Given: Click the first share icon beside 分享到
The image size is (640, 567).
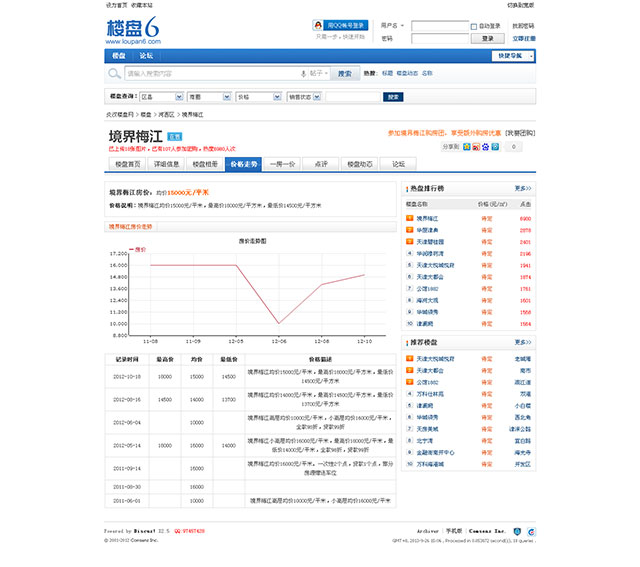Looking at the screenshot, I should (x=467, y=147).
